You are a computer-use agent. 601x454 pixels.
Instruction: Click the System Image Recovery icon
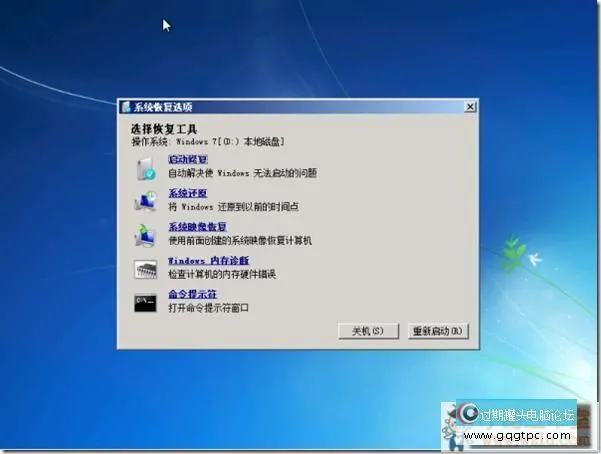pyautogui.click(x=145, y=235)
